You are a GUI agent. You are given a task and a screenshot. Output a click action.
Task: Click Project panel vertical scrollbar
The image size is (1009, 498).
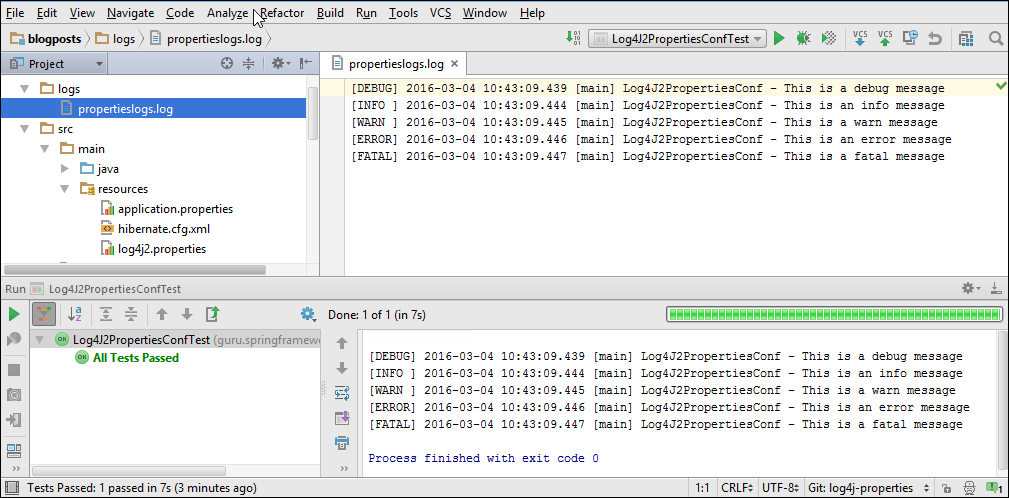pos(313,113)
